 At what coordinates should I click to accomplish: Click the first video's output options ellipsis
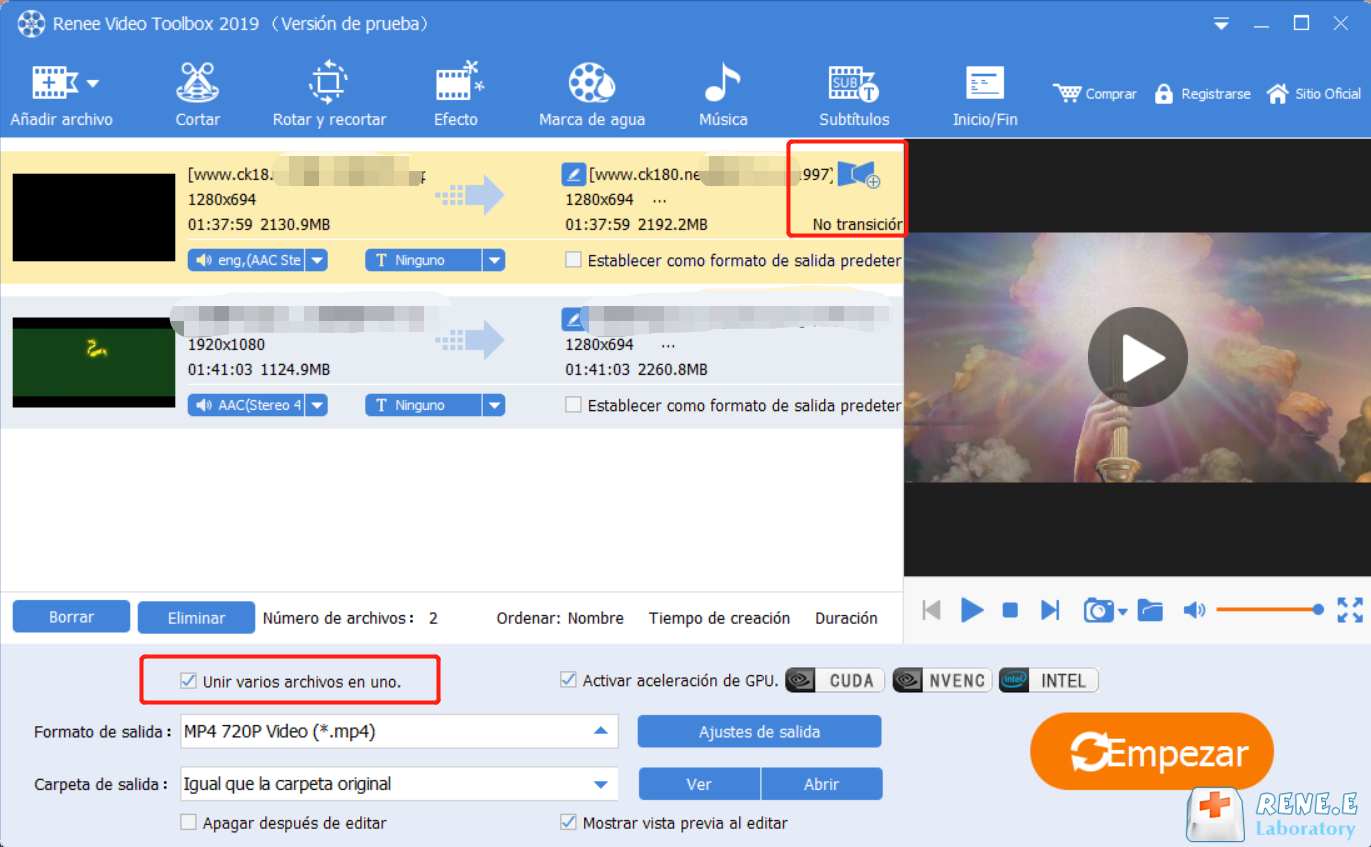[x=660, y=199]
